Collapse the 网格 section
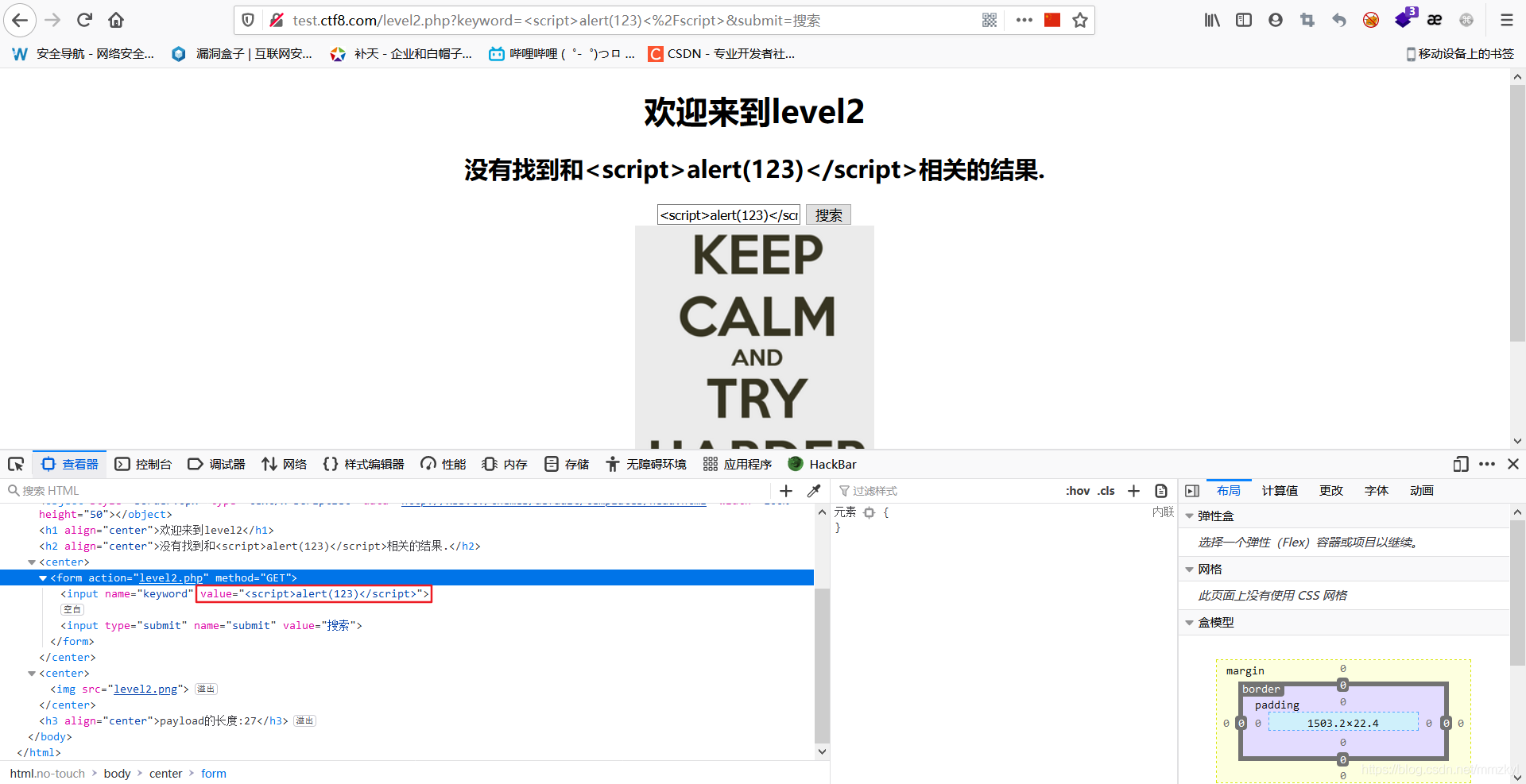This screenshot has height=784, width=1526. coord(1190,570)
